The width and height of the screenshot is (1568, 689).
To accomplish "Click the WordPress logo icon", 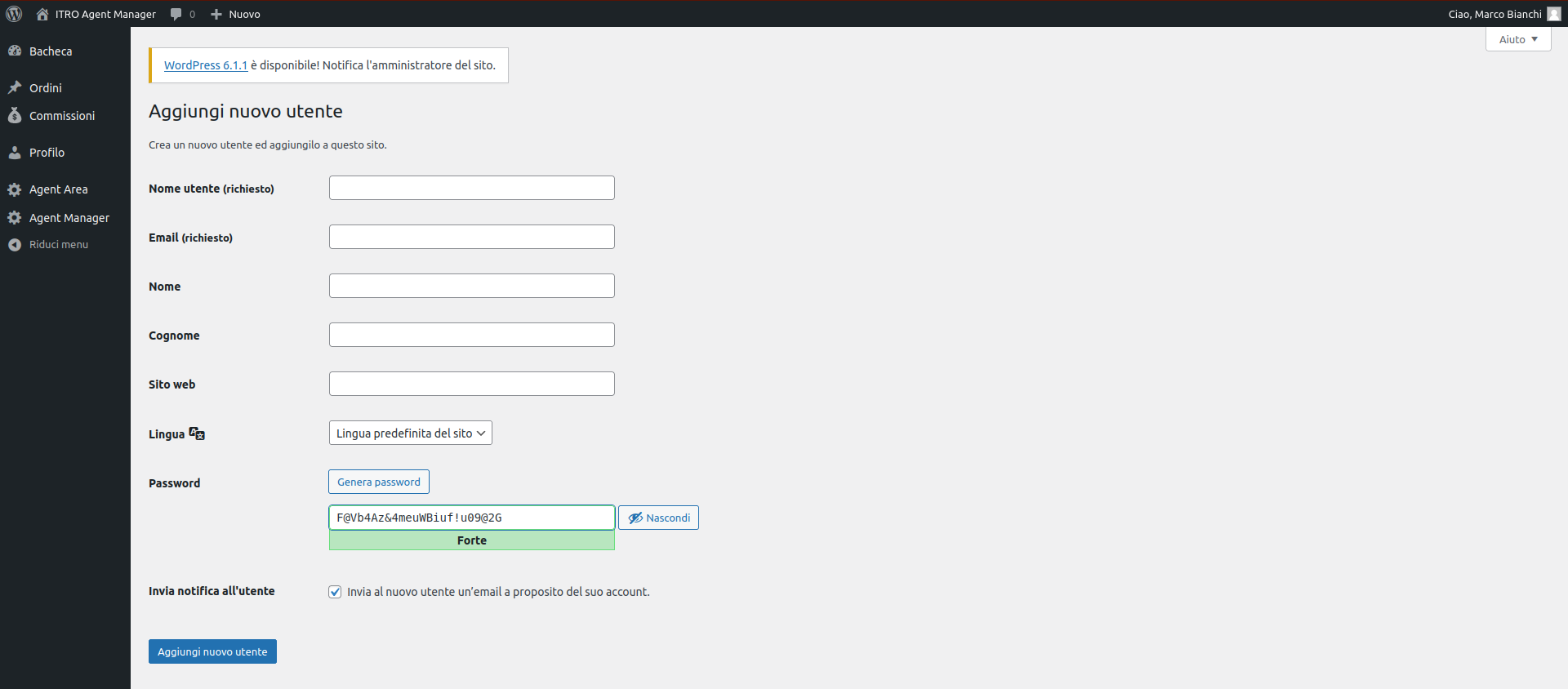I will (x=14, y=14).
